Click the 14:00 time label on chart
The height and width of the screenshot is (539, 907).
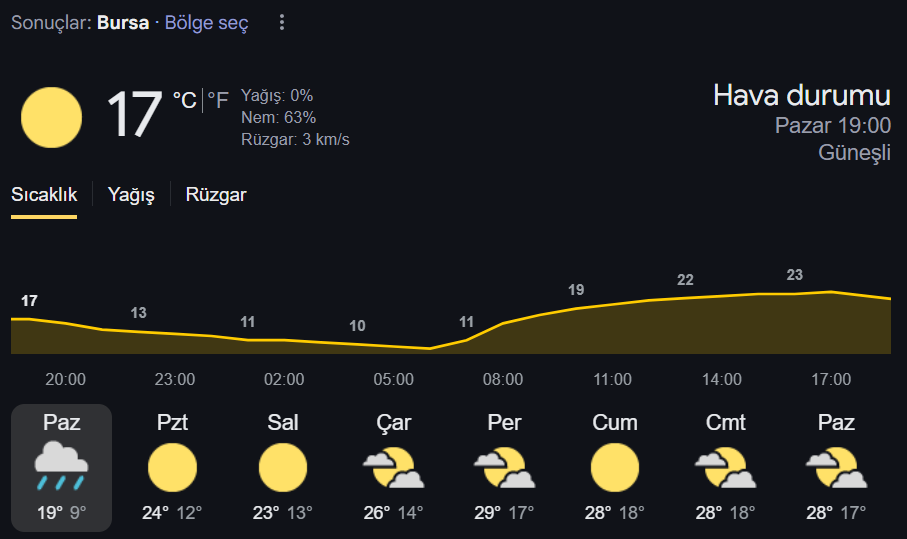[722, 379]
